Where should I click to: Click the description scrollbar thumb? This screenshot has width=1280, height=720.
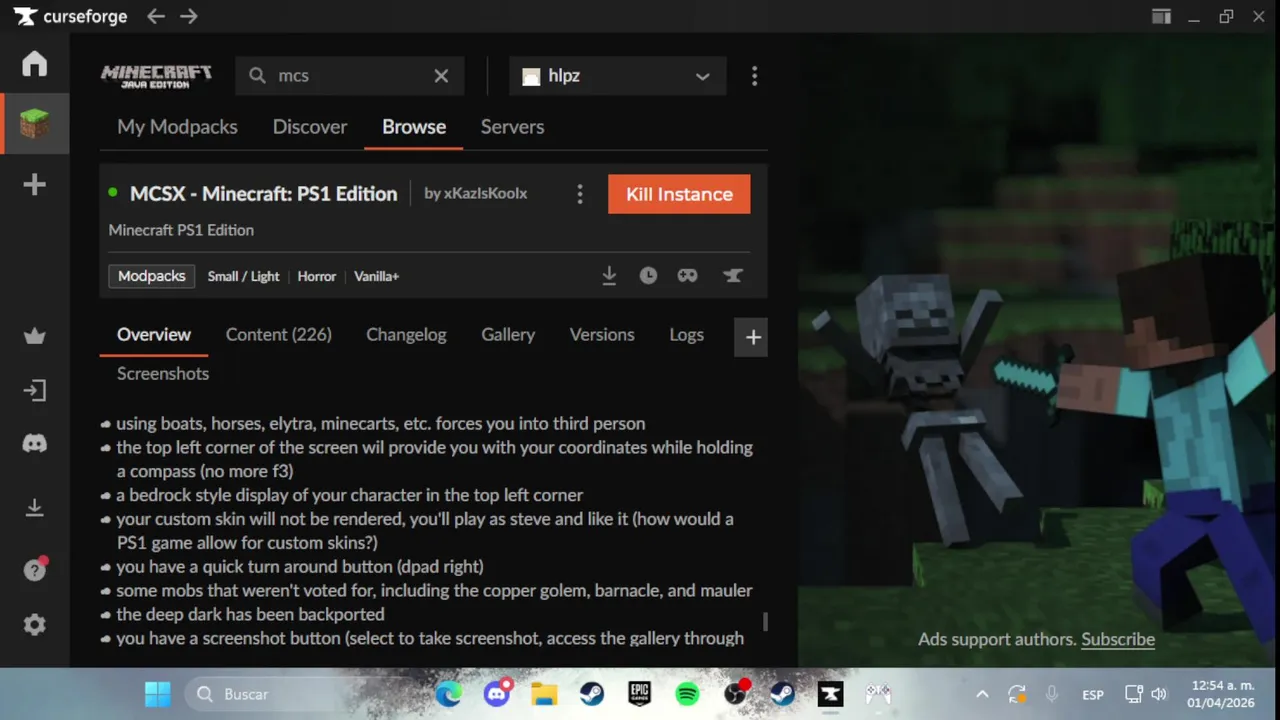pyautogui.click(x=766, y=622)
